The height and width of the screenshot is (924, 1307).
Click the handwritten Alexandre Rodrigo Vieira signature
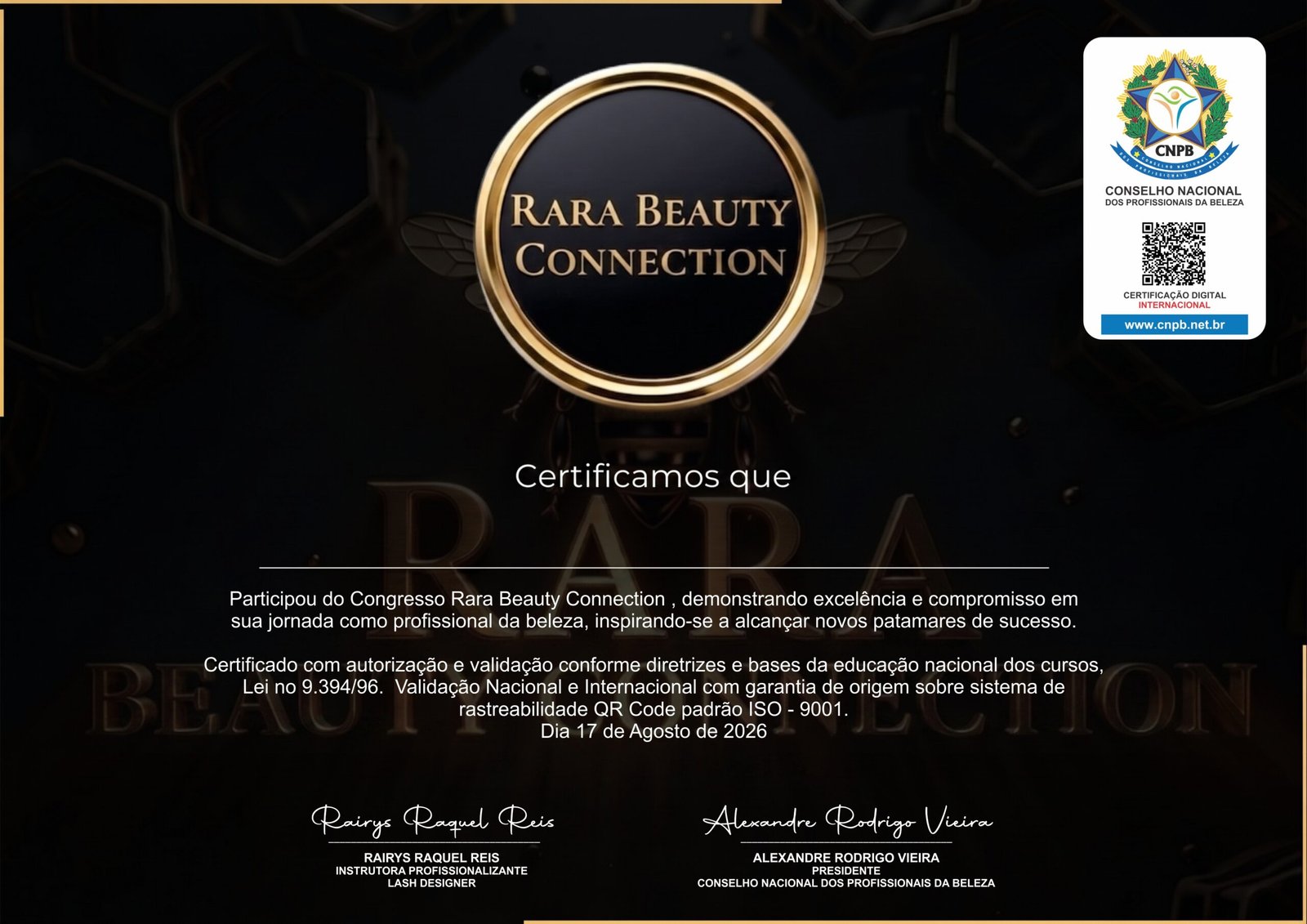[848, 820]
